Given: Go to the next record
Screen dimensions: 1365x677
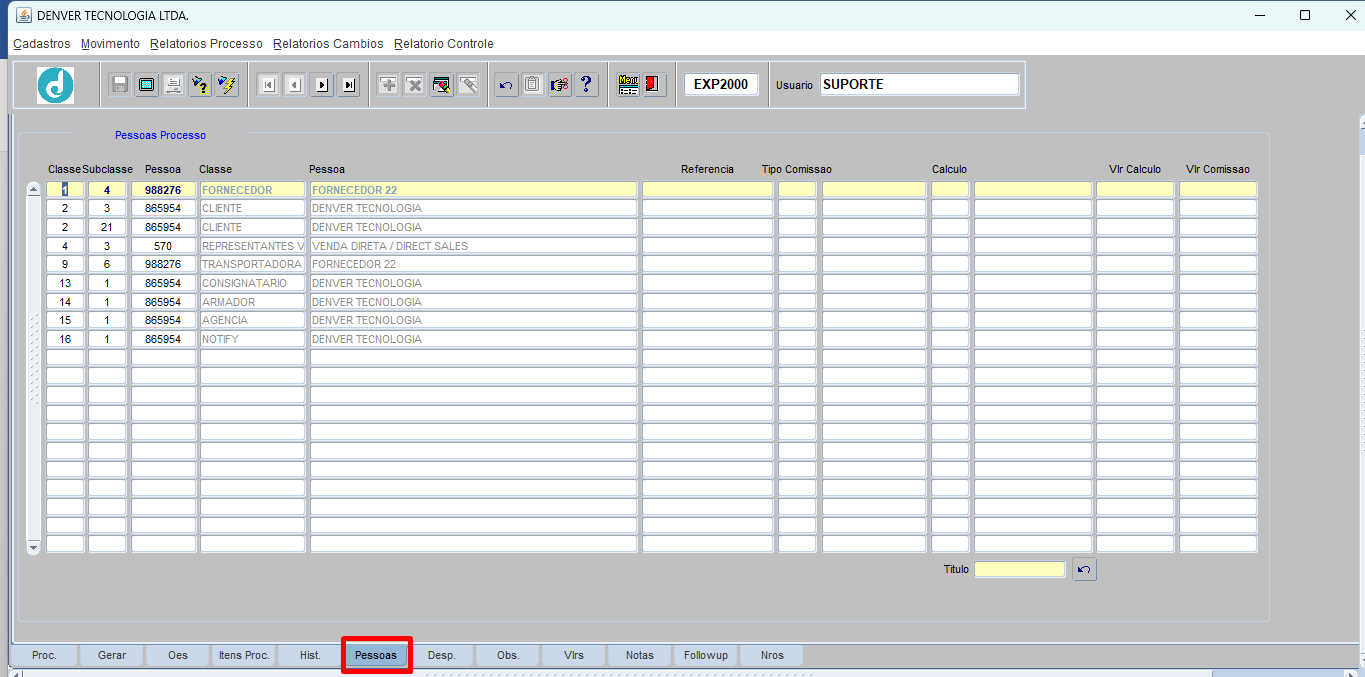Looking at the screenshot, I should (x=321, y=85).
